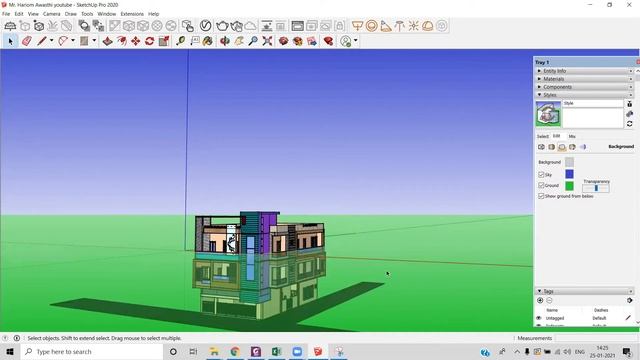The image size is (640, 360).
Task: Hide the Untagged tag eye icon
Action: tap(539, 318)
